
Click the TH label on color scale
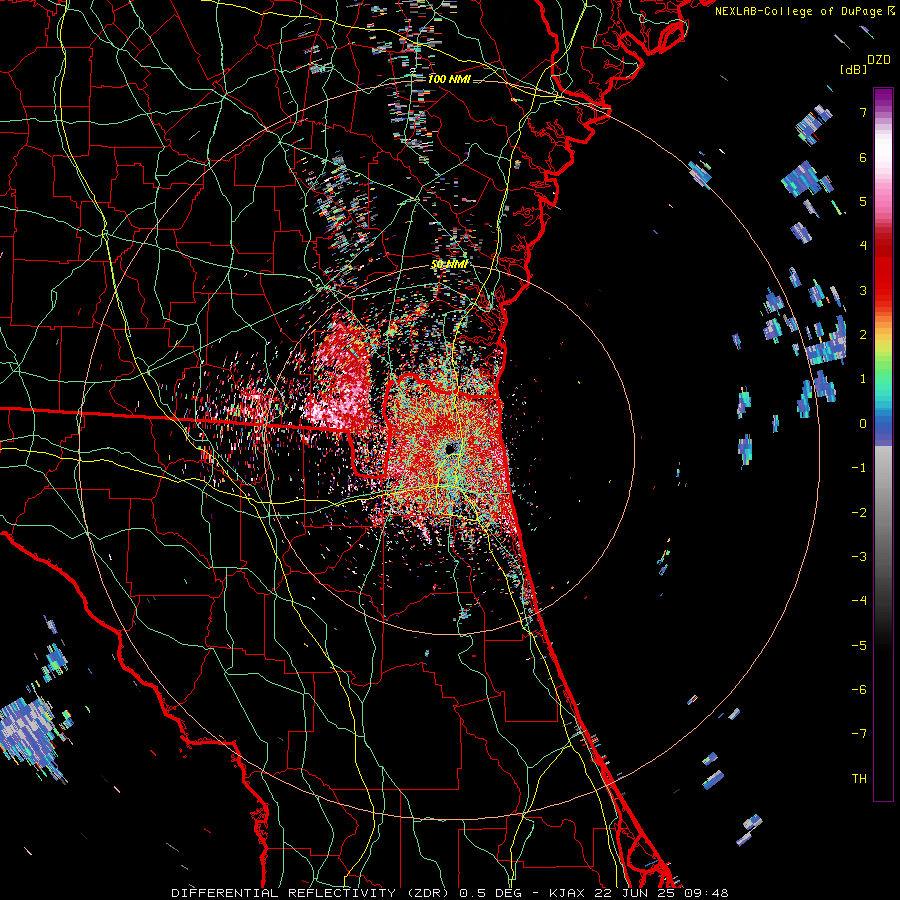(x=859, y=779)
